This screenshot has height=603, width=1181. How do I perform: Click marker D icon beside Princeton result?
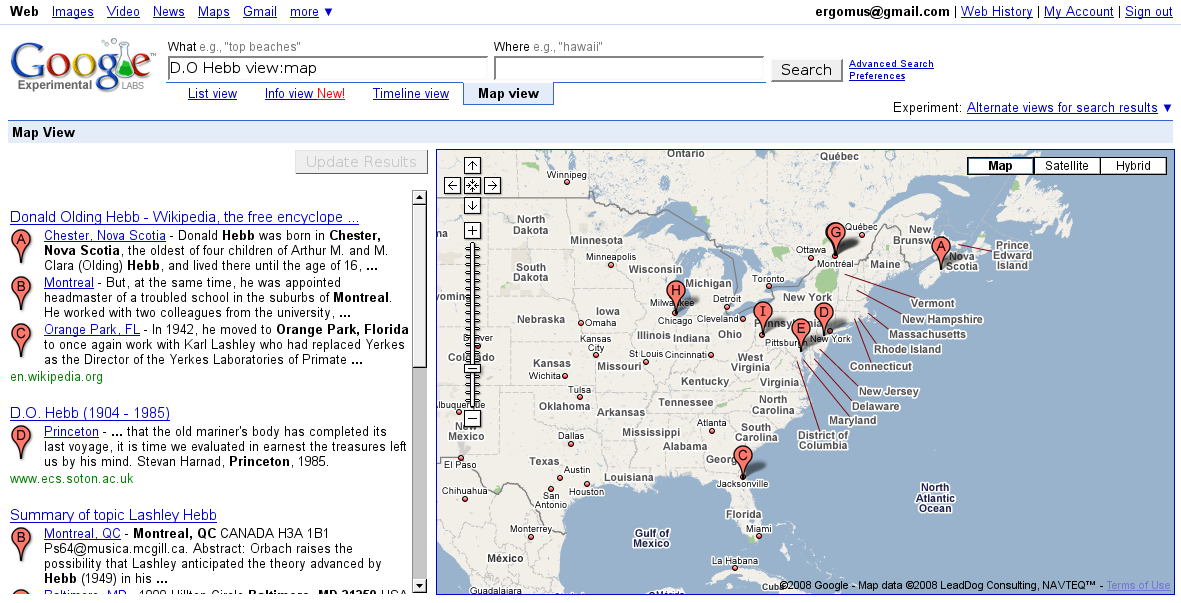point(21,442)
